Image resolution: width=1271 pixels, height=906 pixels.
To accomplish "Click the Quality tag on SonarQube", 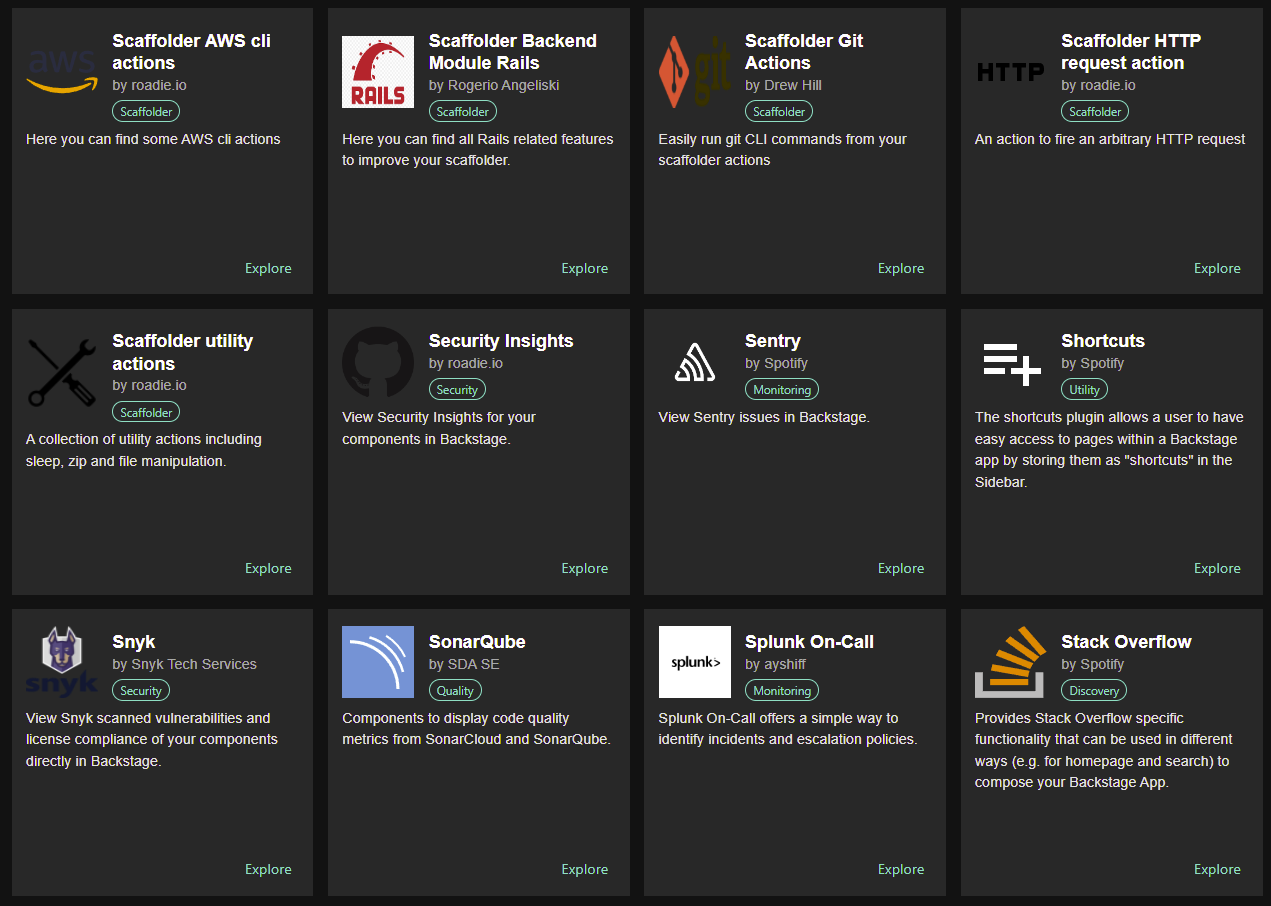I will 455,691.
